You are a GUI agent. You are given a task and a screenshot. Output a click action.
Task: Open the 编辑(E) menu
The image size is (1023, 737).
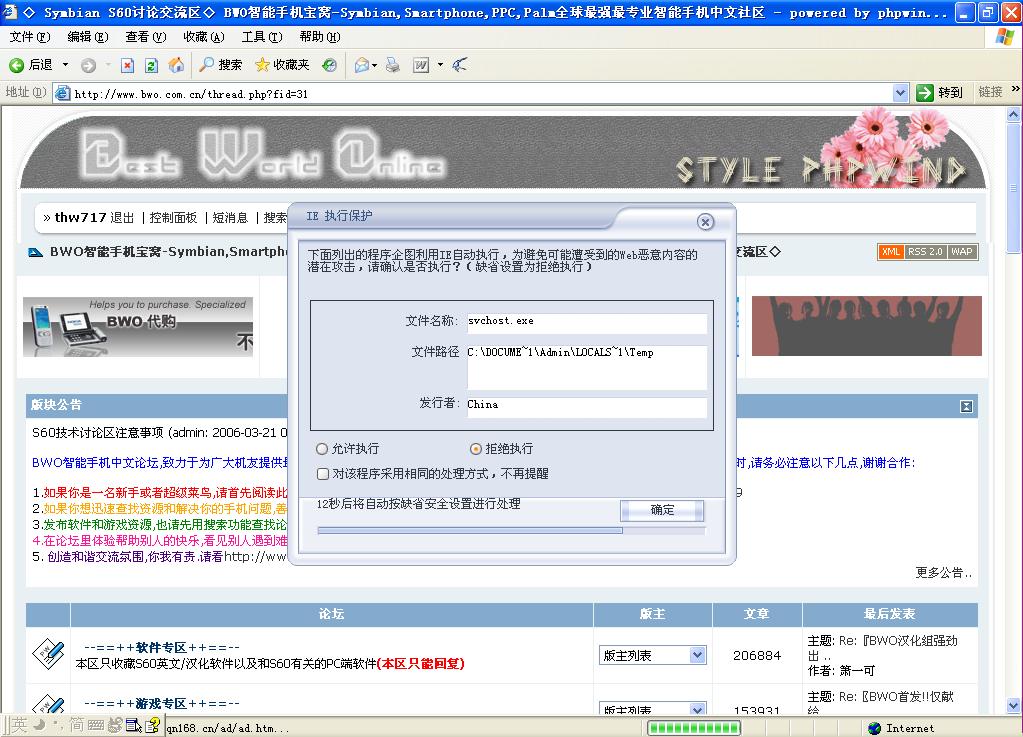tap(88, 37)
